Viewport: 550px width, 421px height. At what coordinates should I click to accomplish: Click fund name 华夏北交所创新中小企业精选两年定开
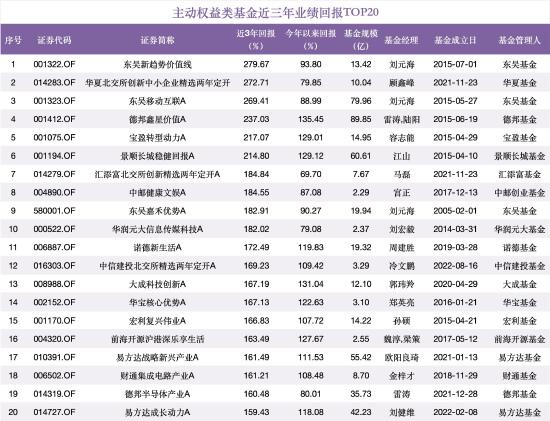click(157, 82)
